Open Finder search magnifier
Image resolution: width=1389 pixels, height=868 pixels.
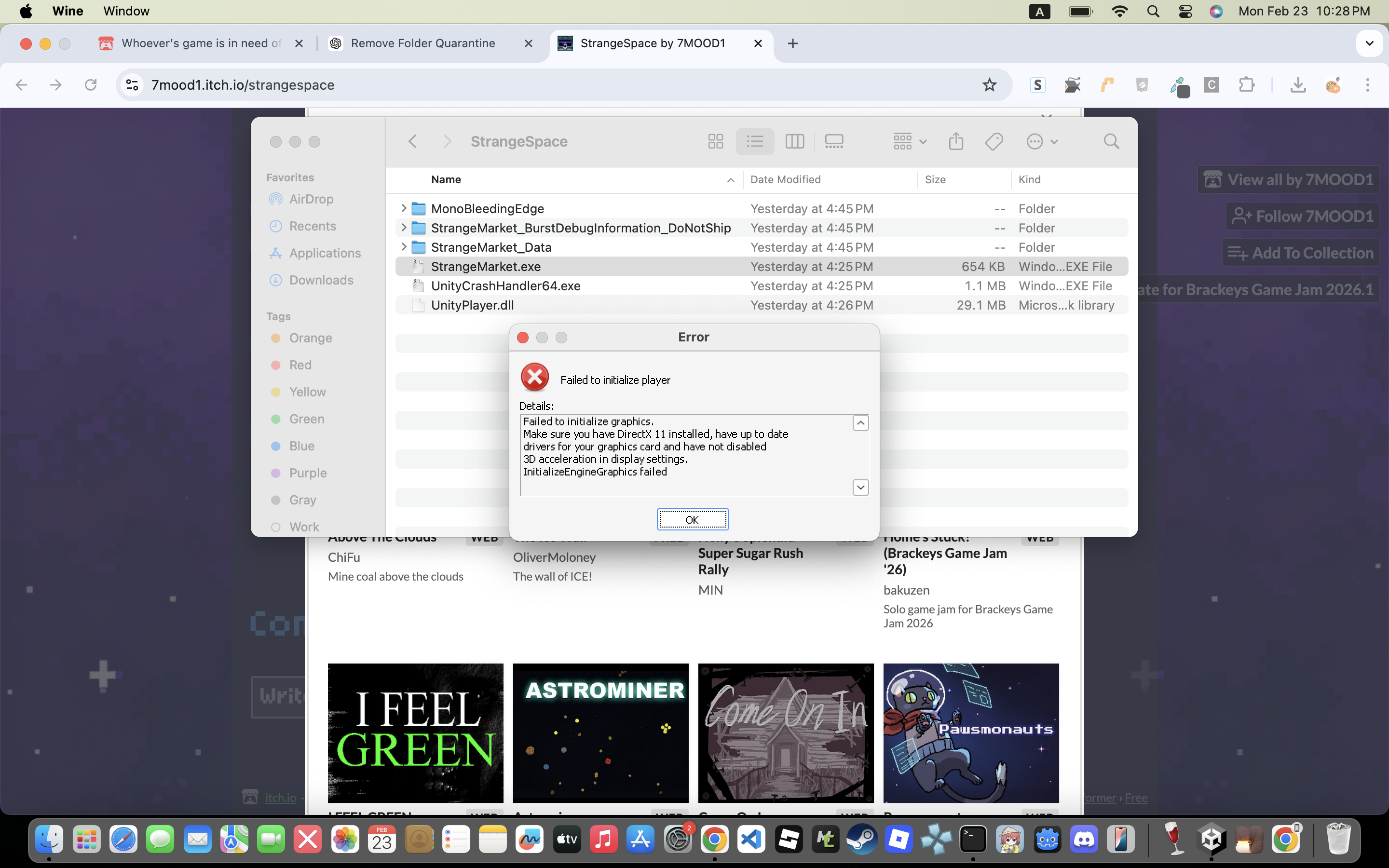(1111, 141)
